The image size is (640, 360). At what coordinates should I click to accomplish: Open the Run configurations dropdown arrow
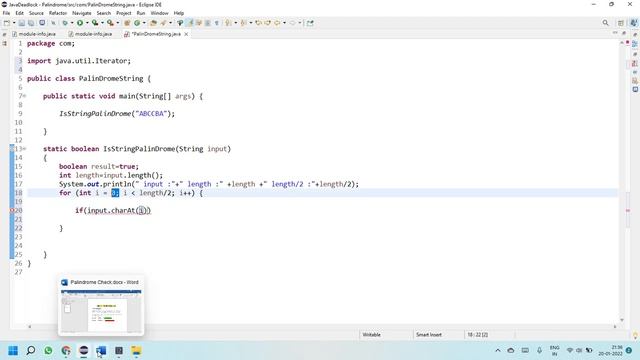pos(87,23)
